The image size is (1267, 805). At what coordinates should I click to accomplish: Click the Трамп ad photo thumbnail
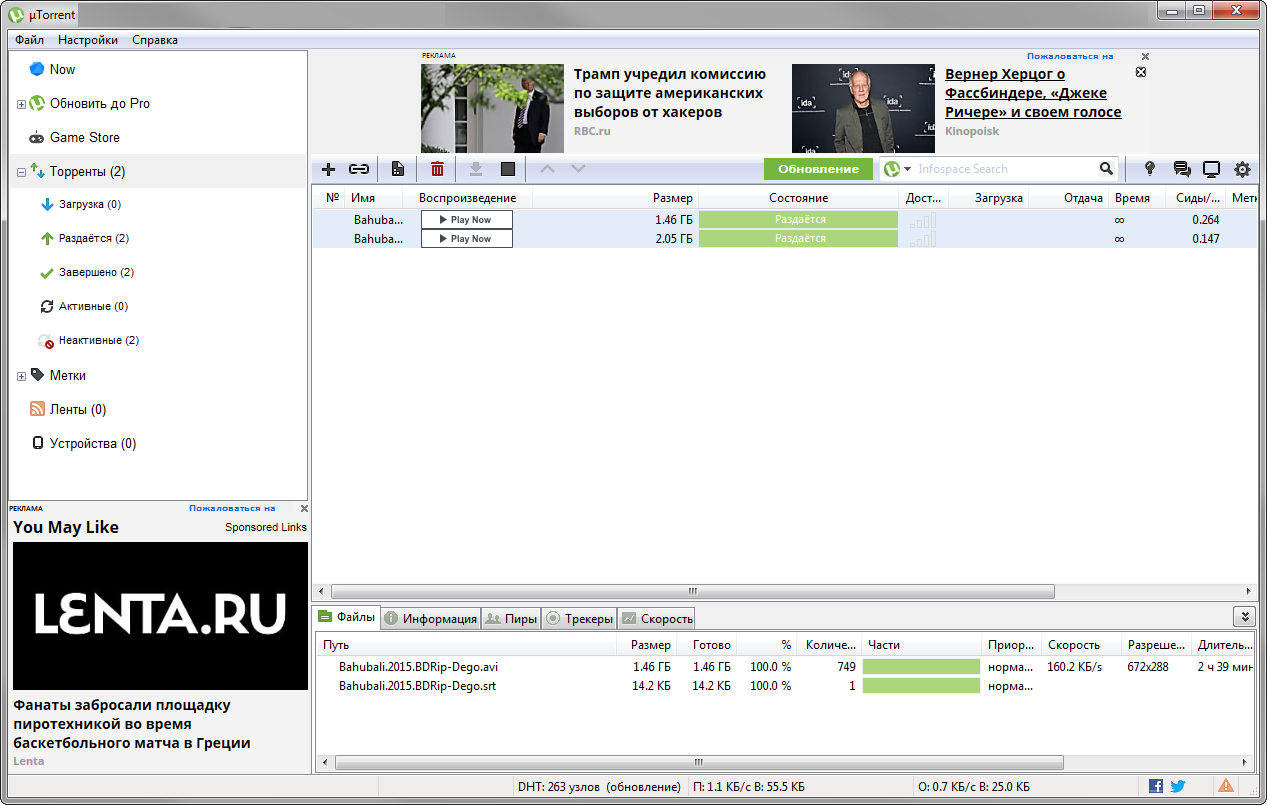[493, 108]
